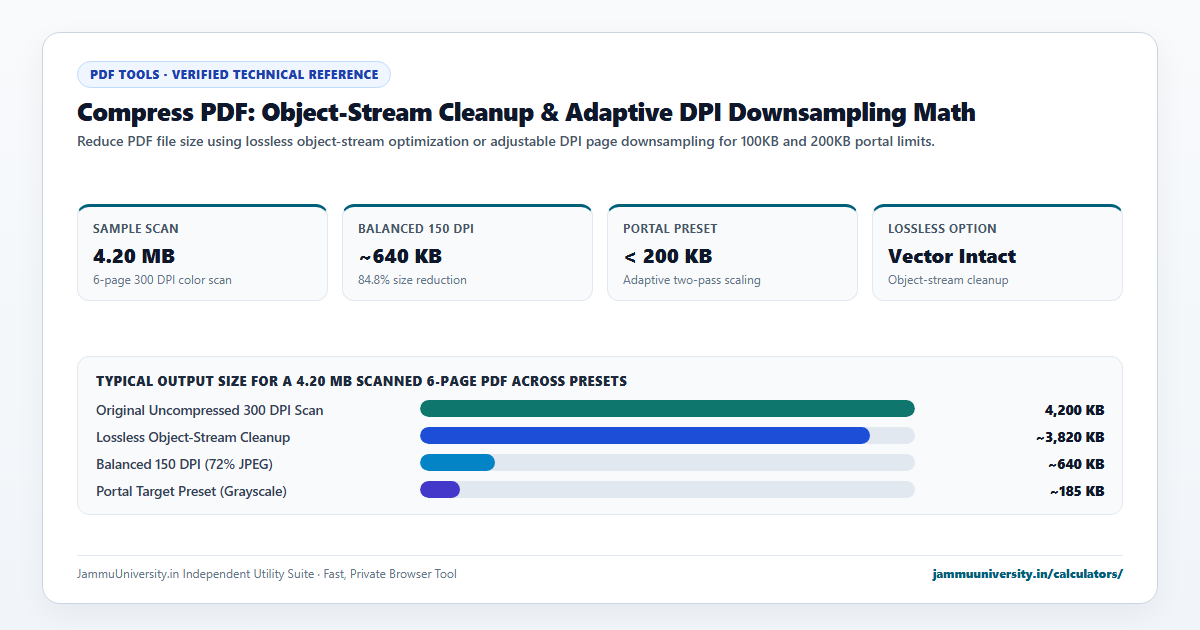
Task: Click the subtitle about 100KB and 200KB portal limits
Action: [x=505, y=142]
